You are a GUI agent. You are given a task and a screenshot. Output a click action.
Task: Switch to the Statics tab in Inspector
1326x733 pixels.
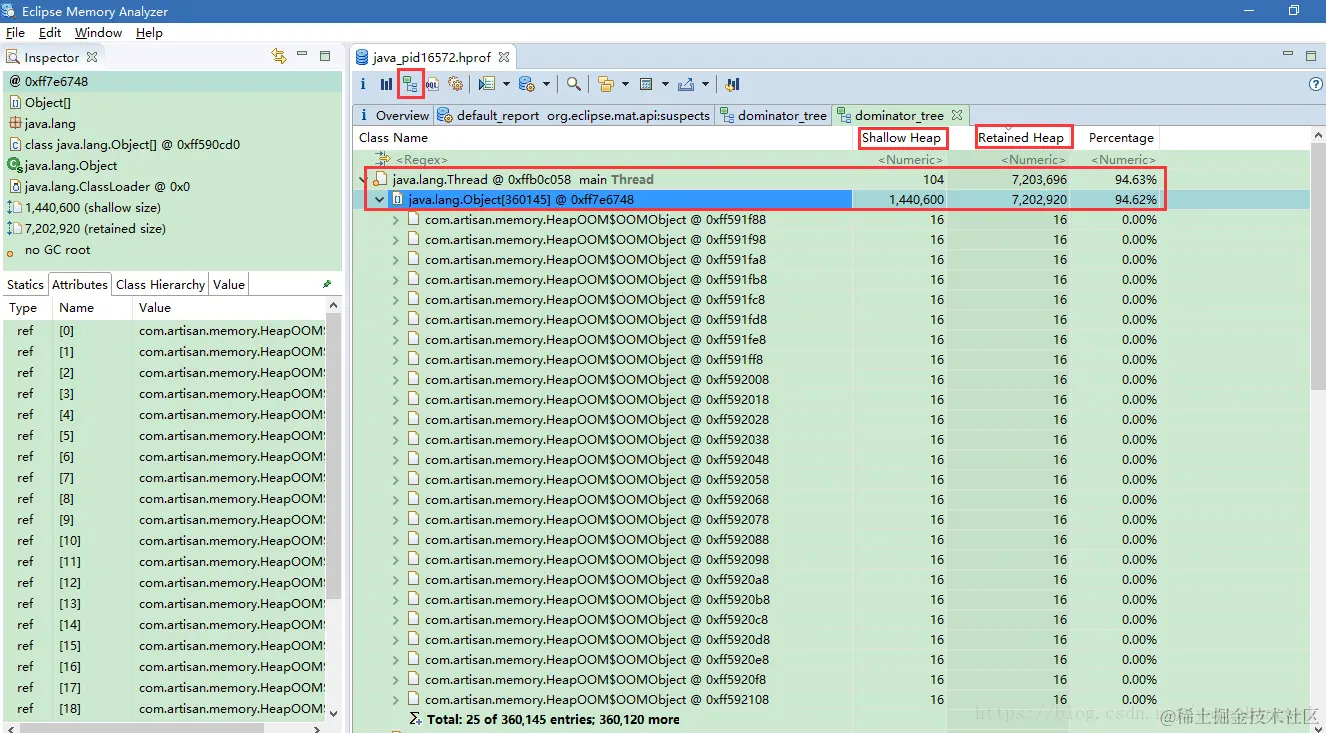tap(26, 284)
